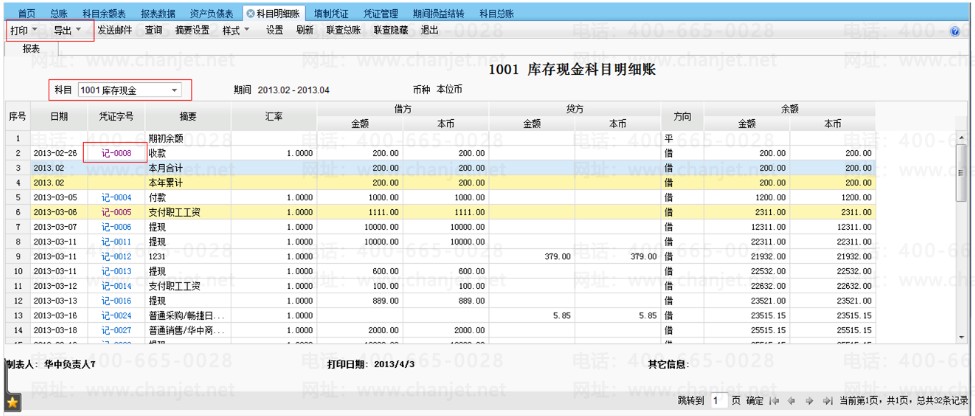
Task: Click the 序号 column header
Action: coord(17,116)
